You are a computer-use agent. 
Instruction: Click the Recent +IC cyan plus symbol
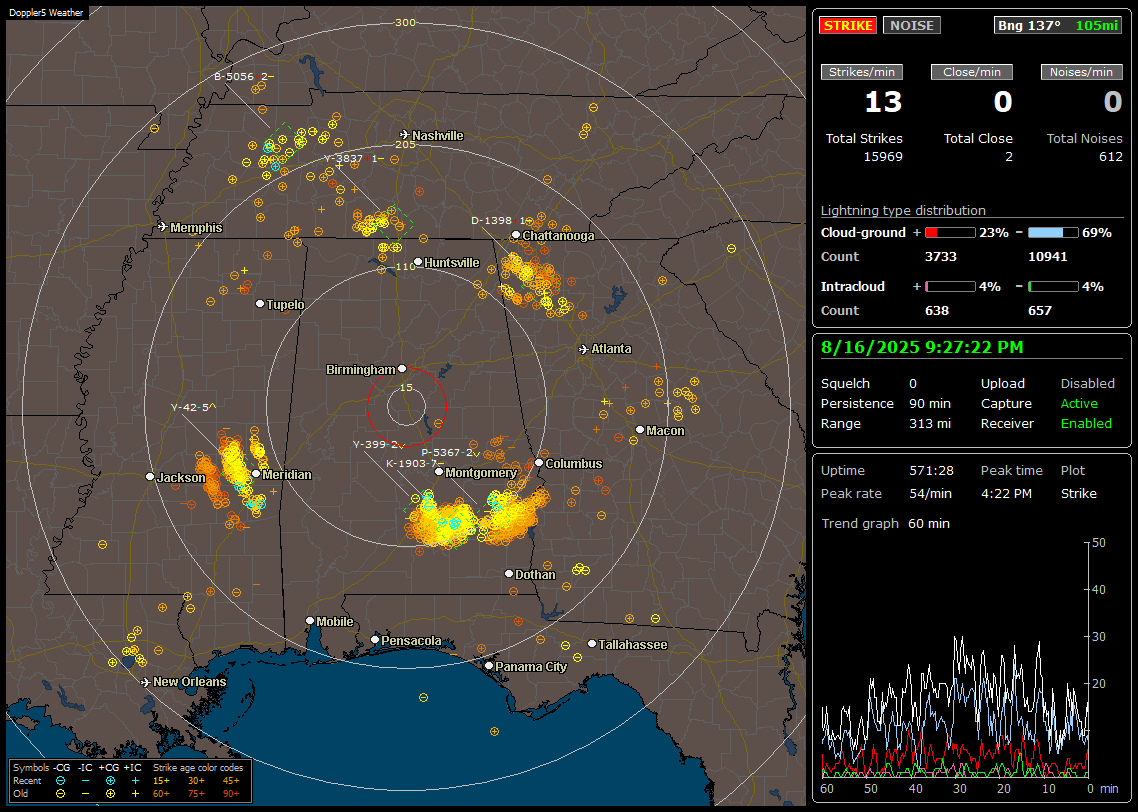(135, 781)
